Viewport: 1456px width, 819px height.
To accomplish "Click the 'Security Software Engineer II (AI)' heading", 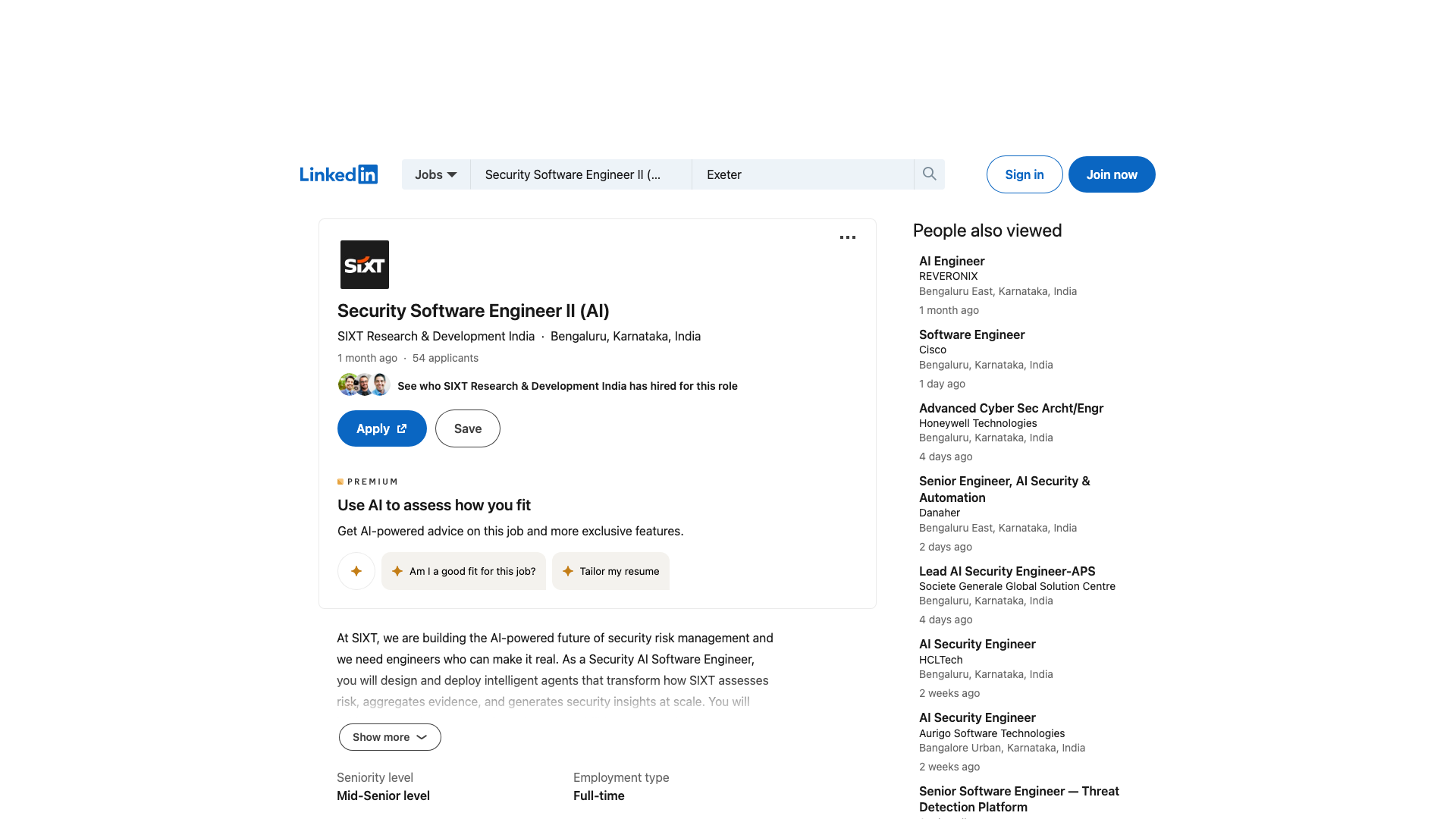I will (x=473, y=311).
